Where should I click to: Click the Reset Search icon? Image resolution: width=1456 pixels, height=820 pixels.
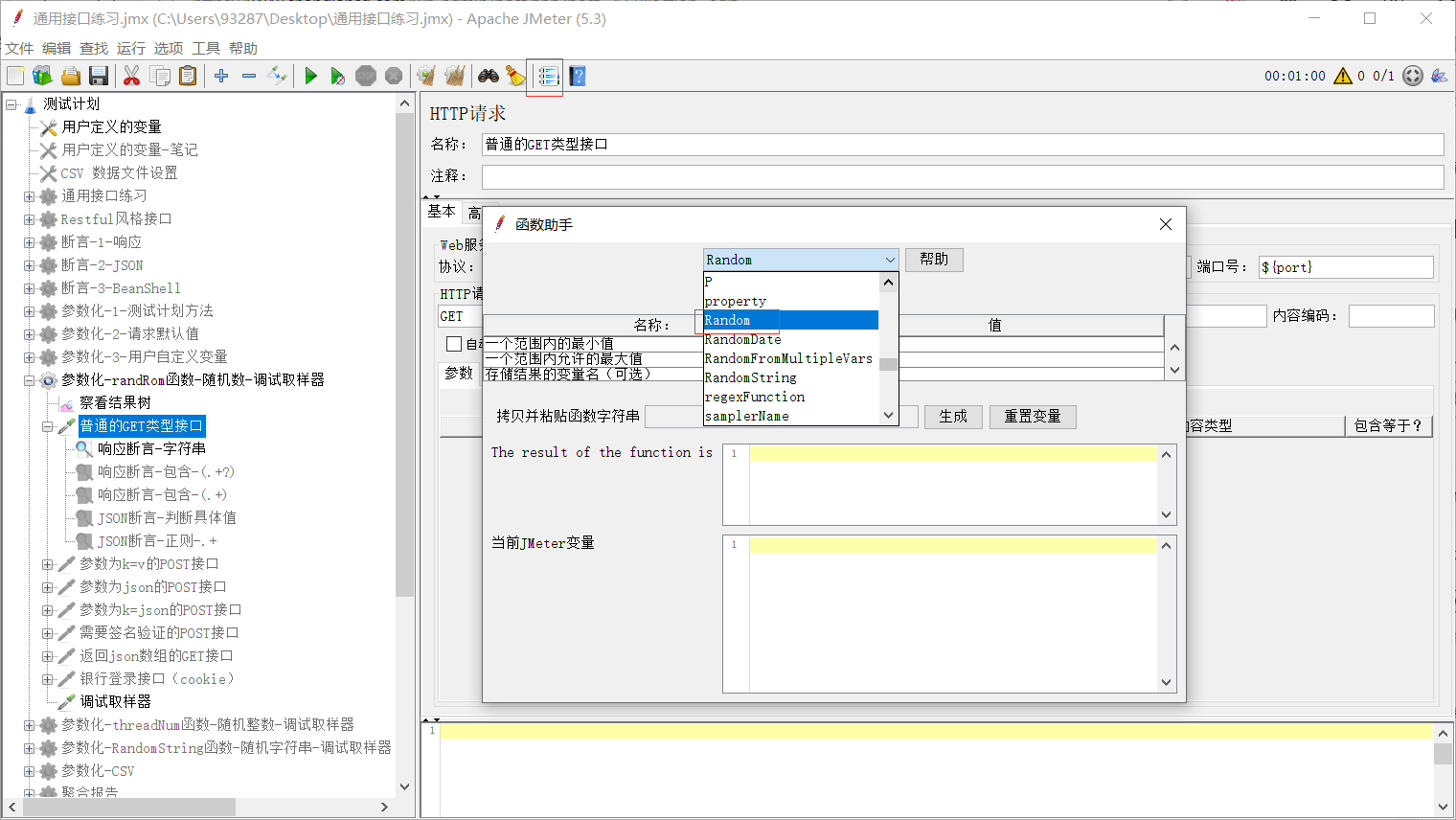pyautogui.click(x=516, y=76)
